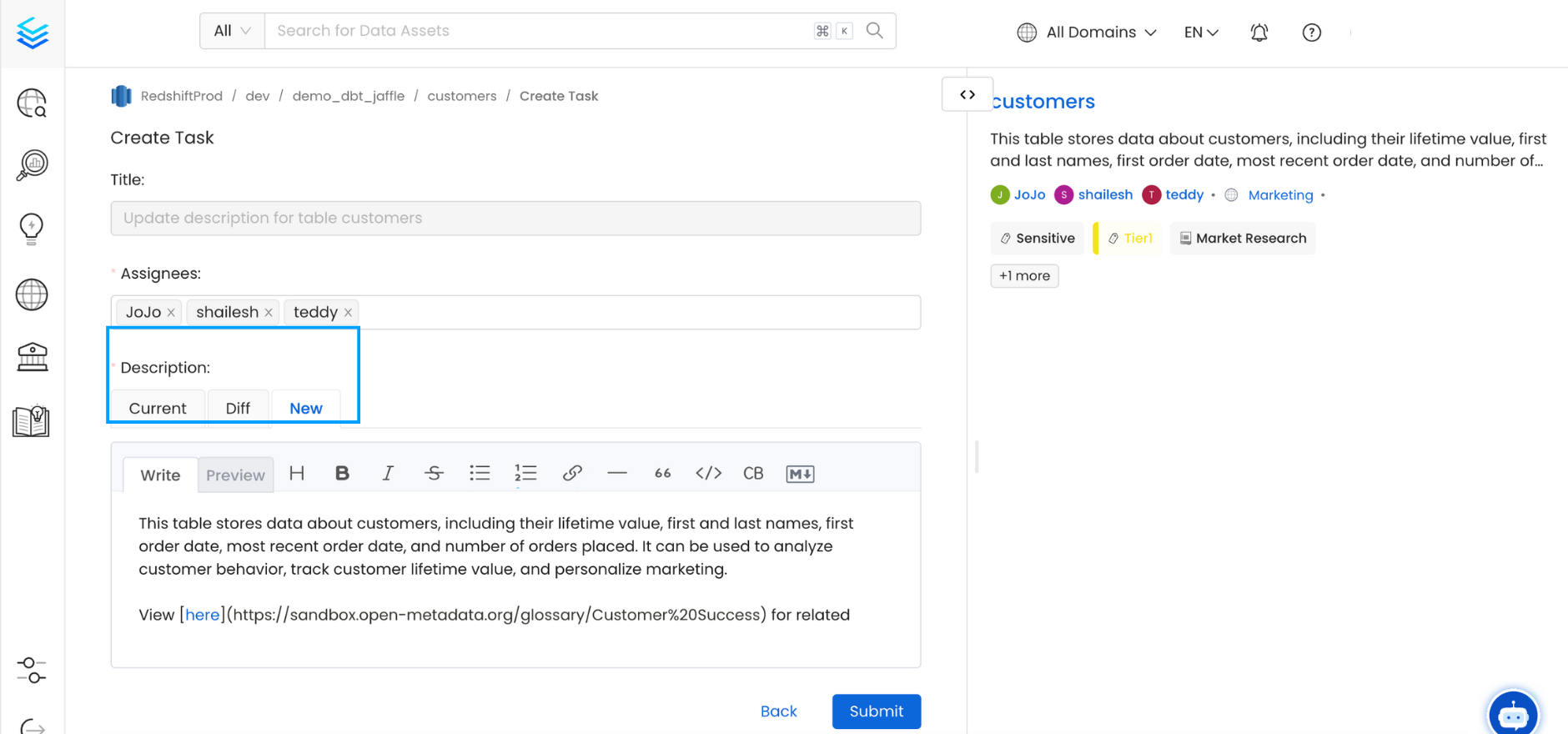
Task: Open the EN language dropdown
Action: pos(1202,33)
